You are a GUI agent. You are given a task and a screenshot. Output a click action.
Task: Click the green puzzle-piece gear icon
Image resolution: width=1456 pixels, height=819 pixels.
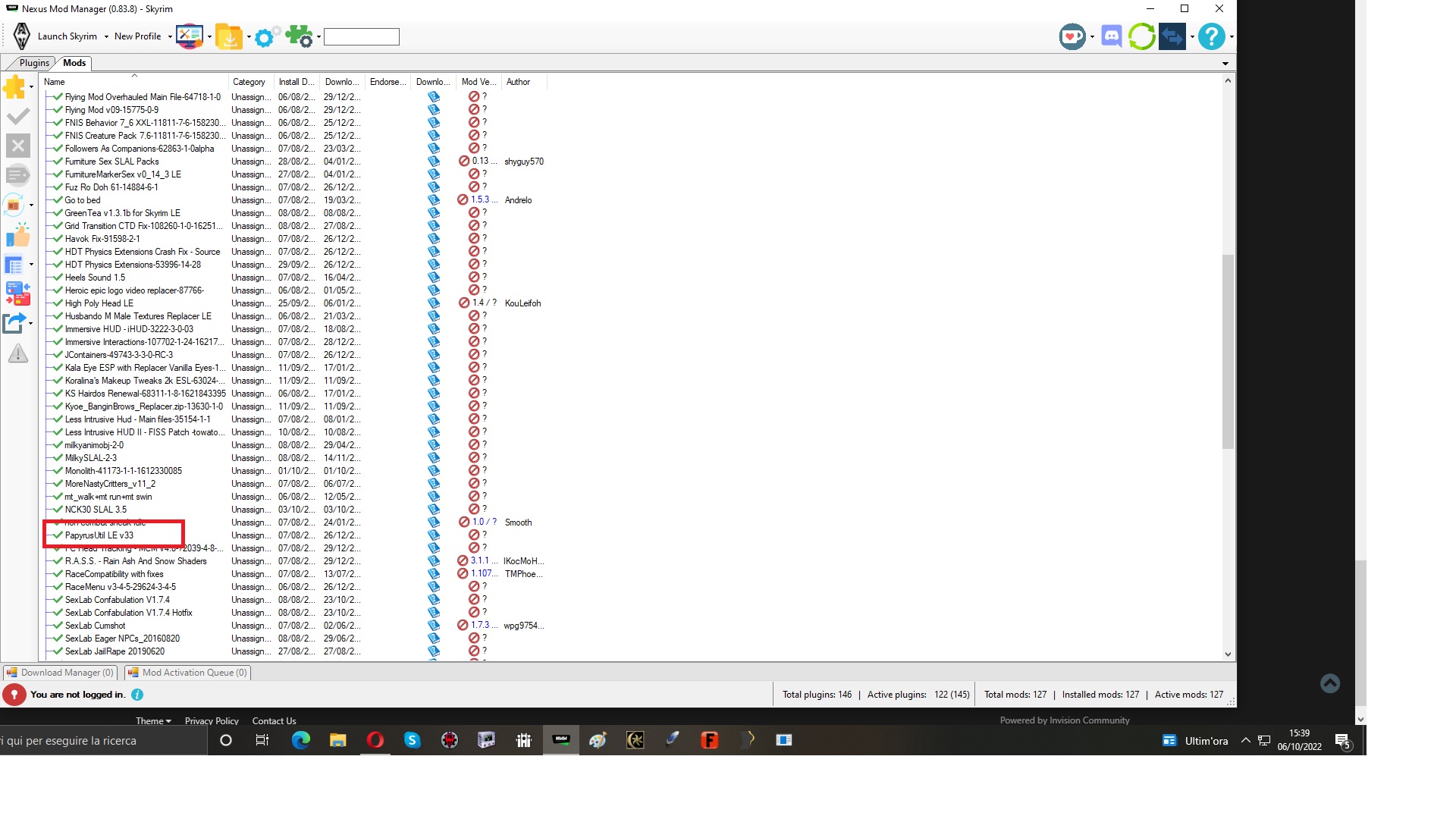[300, 36]
